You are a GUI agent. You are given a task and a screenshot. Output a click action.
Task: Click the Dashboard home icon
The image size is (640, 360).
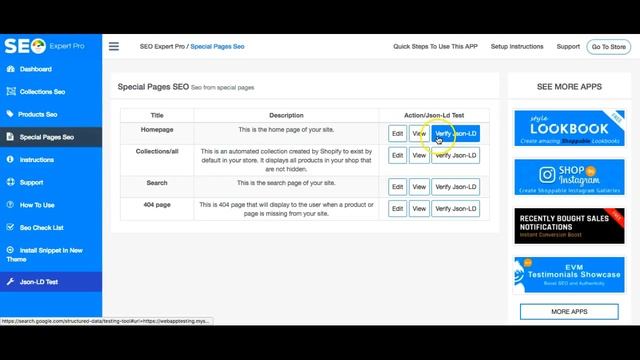click(11, 69)
